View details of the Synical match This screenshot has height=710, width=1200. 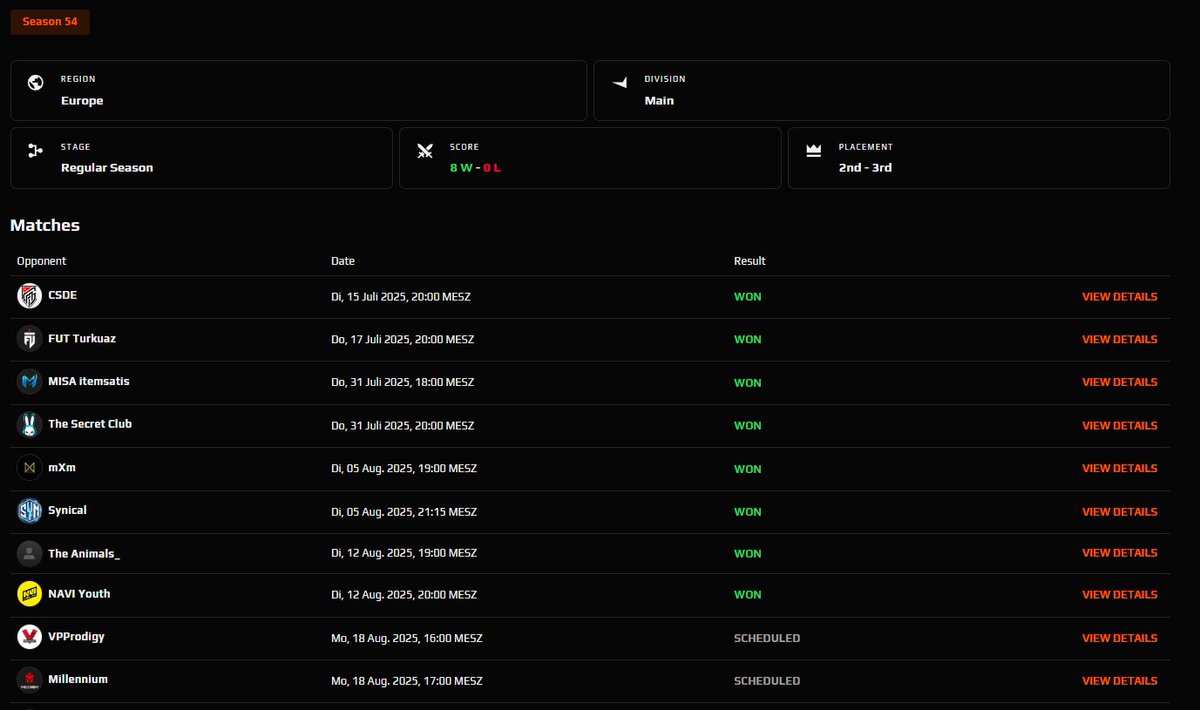pos(1119,511)
